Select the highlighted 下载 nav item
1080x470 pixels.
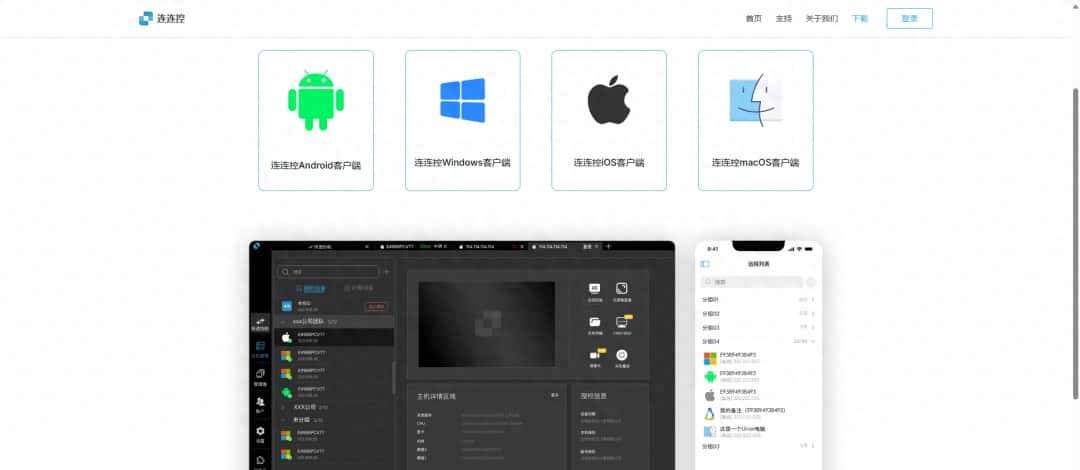pyautogui.click(x=860, y=19)
